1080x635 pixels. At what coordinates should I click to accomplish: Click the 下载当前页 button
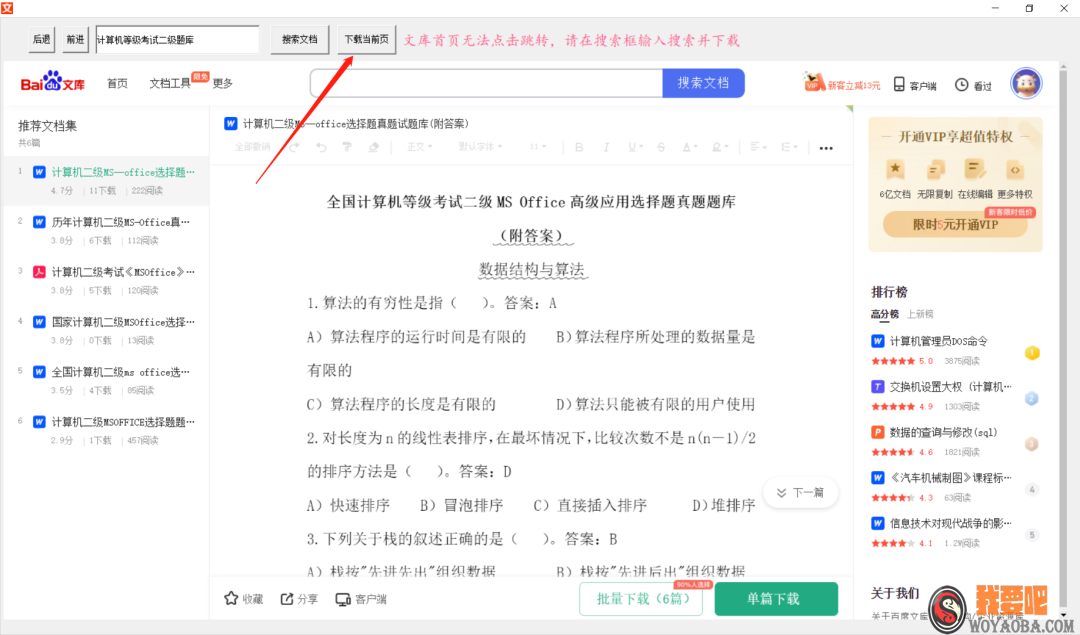coord(366,40)
